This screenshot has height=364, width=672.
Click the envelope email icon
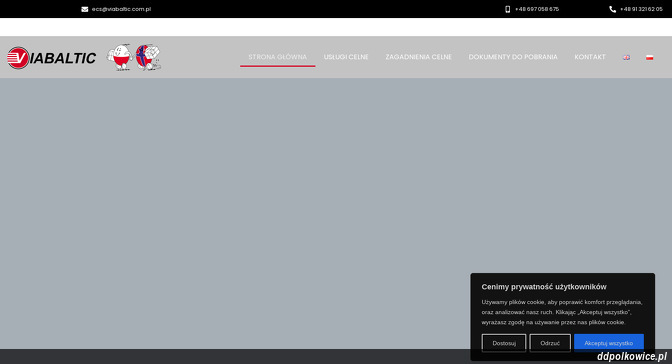84,9
